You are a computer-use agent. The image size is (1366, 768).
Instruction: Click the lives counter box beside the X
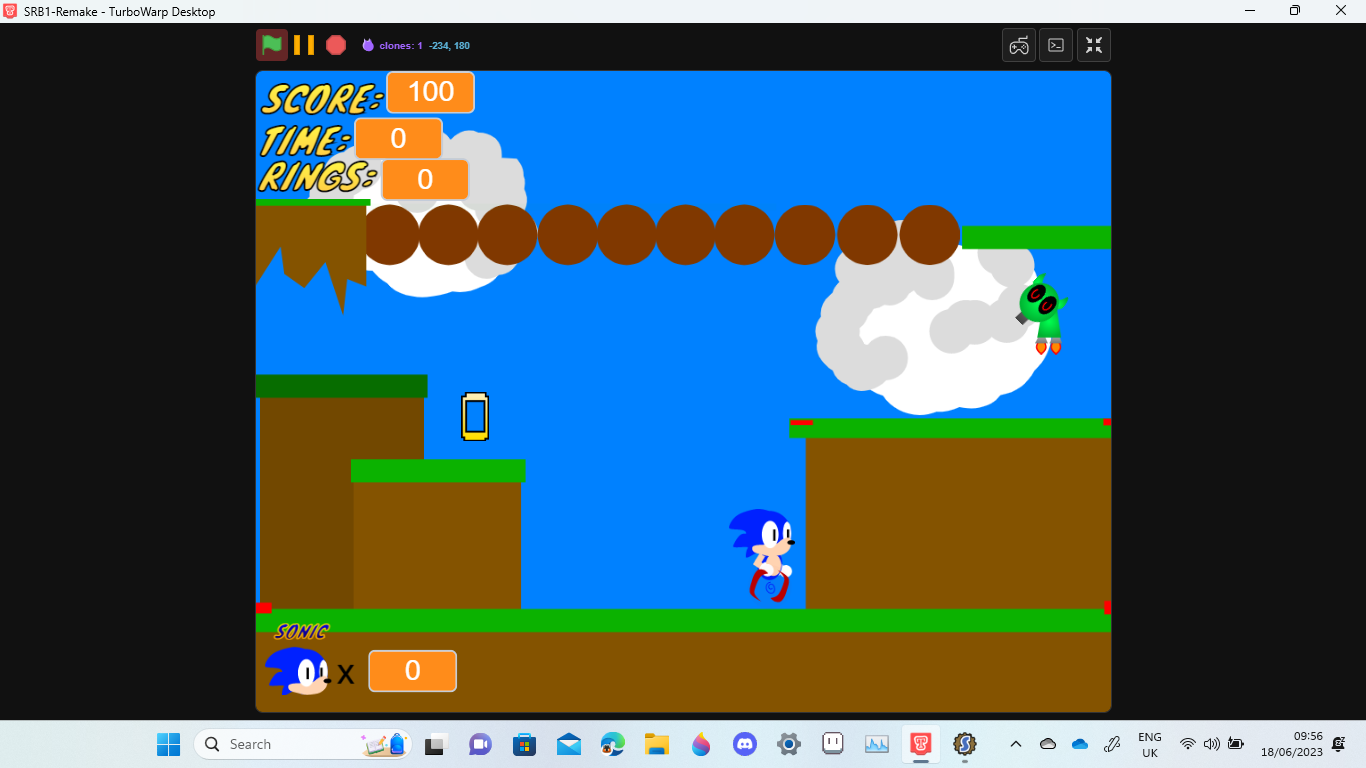(413, 671)
